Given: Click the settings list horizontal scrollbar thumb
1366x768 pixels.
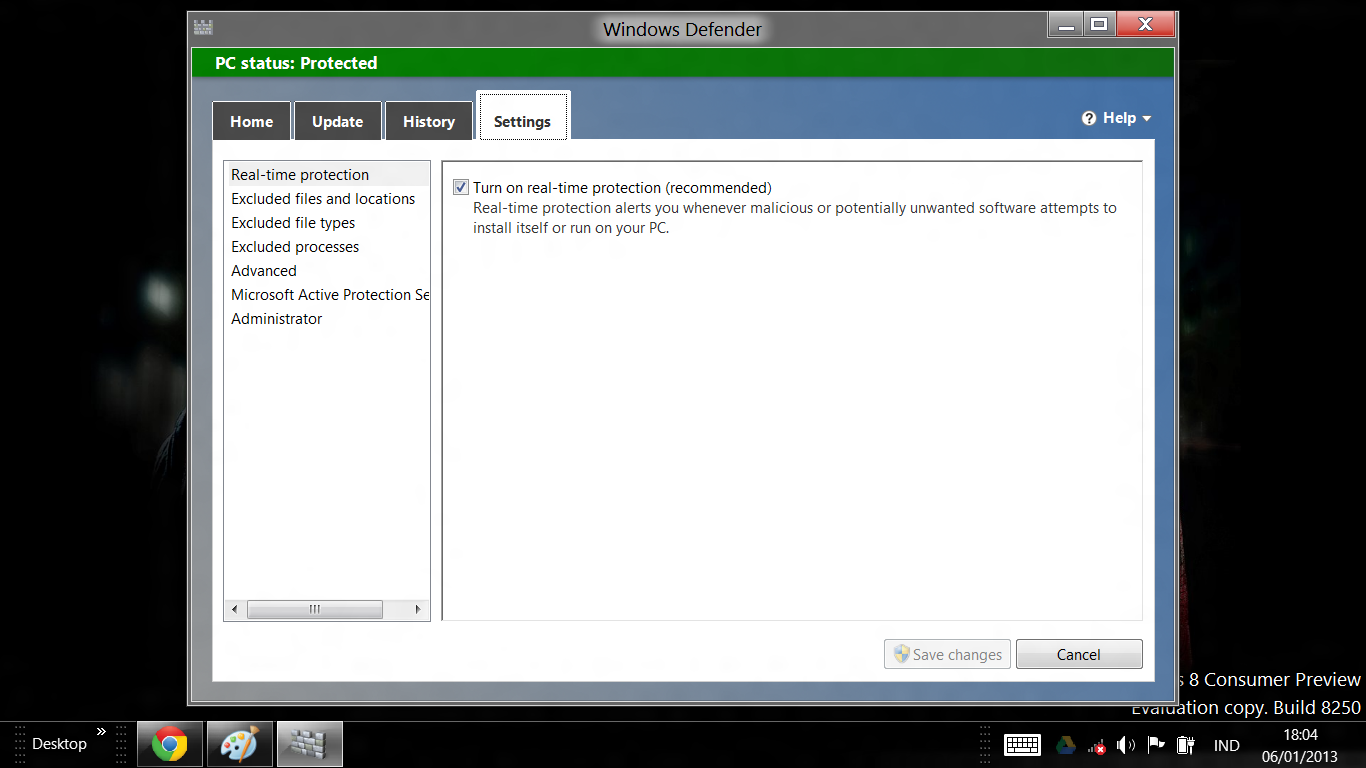Looking at the screenshot, I should coord(315,609).
